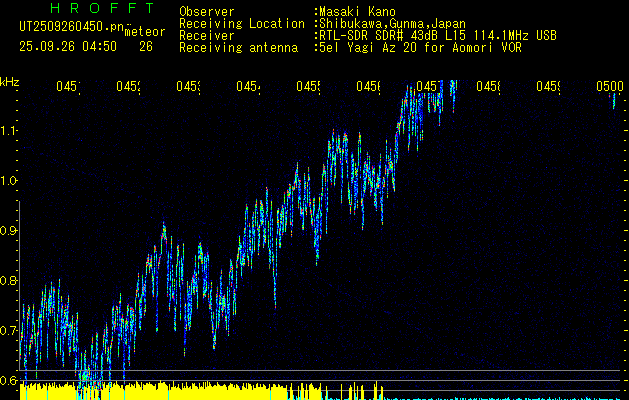Screen dimensions: 629x400
Task: Click the 0.8 frequency axis label
Action: [x=8, y=280]
